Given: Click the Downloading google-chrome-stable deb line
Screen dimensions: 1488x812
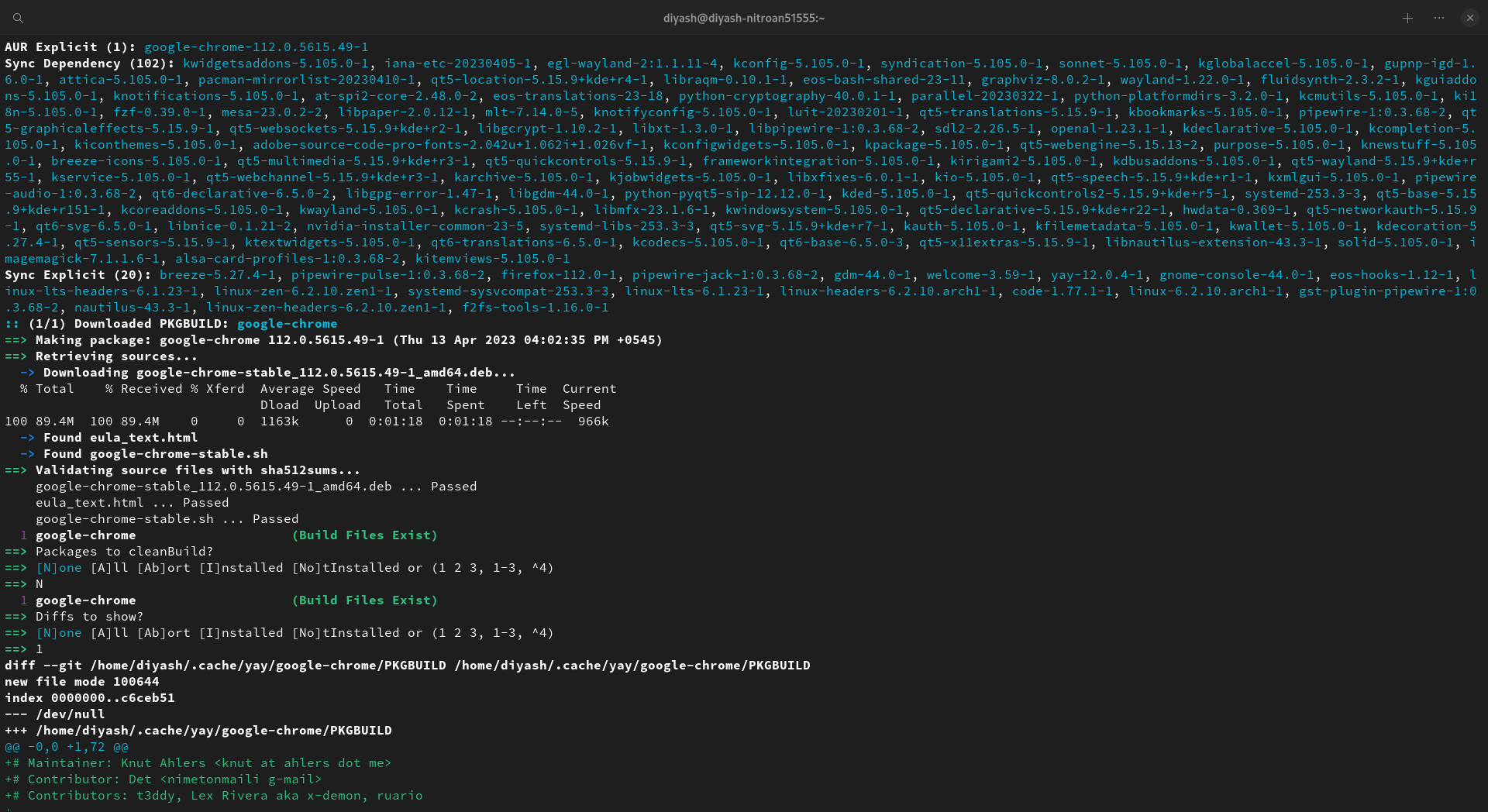Looking at the screenshot, I should 268,373.
